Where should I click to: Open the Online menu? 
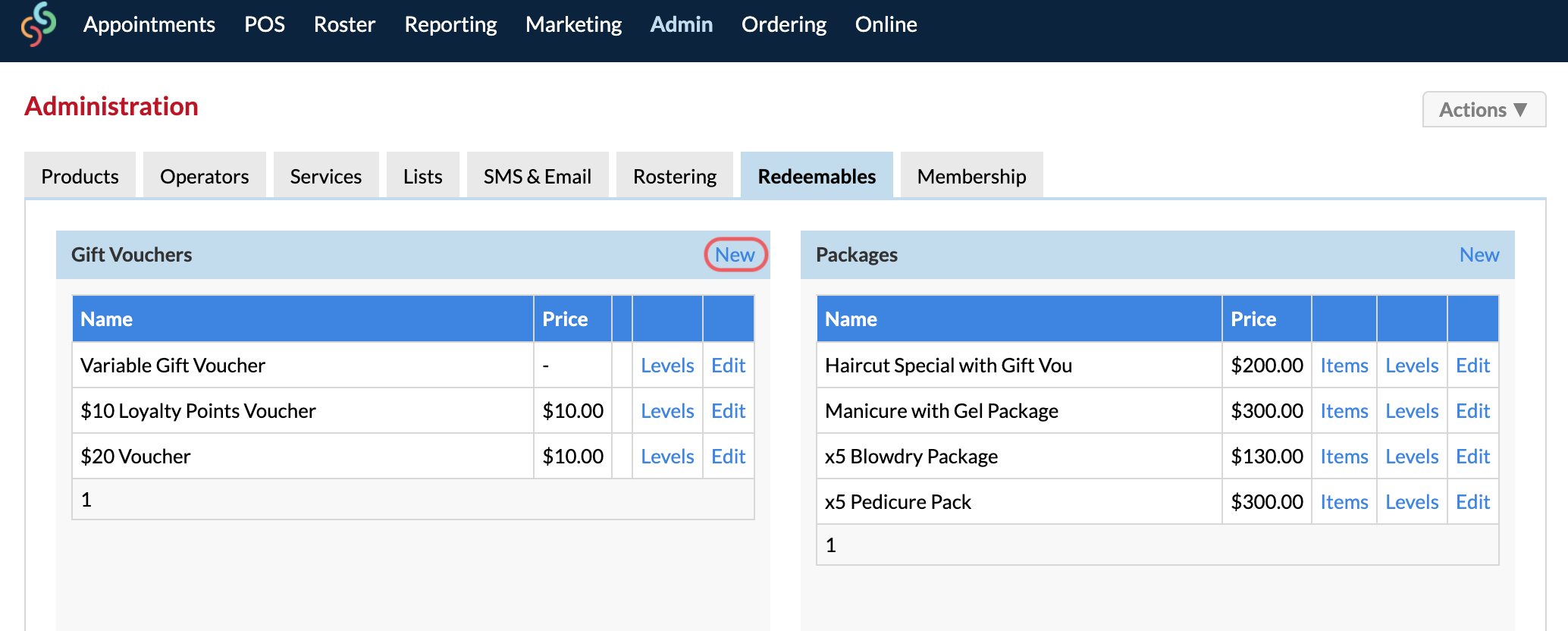coord(886,24)
